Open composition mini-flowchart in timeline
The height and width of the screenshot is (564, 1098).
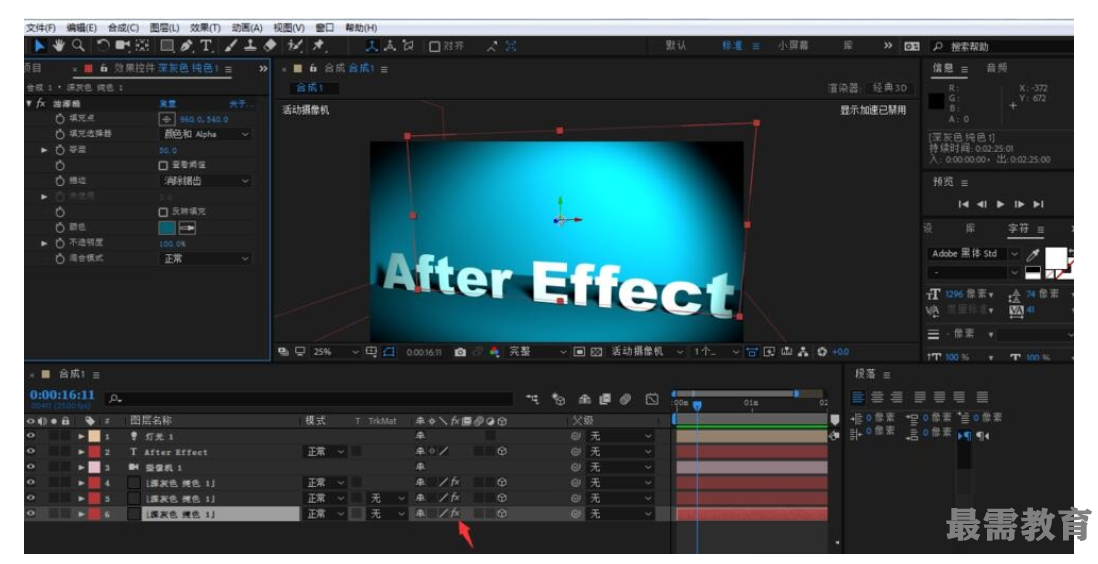tap(533, 399)
